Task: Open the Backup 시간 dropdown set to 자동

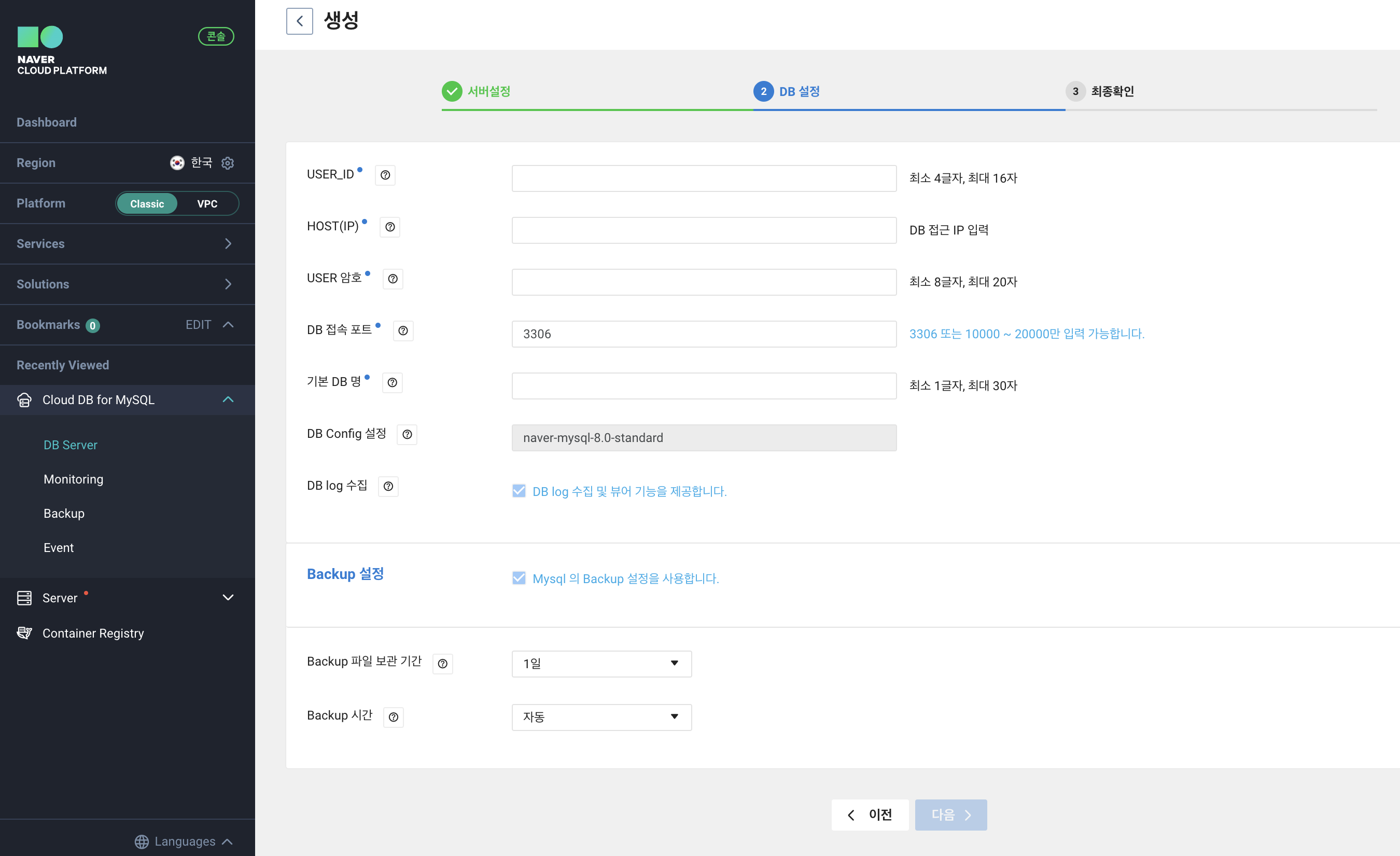Action: (x=601, y=717)
